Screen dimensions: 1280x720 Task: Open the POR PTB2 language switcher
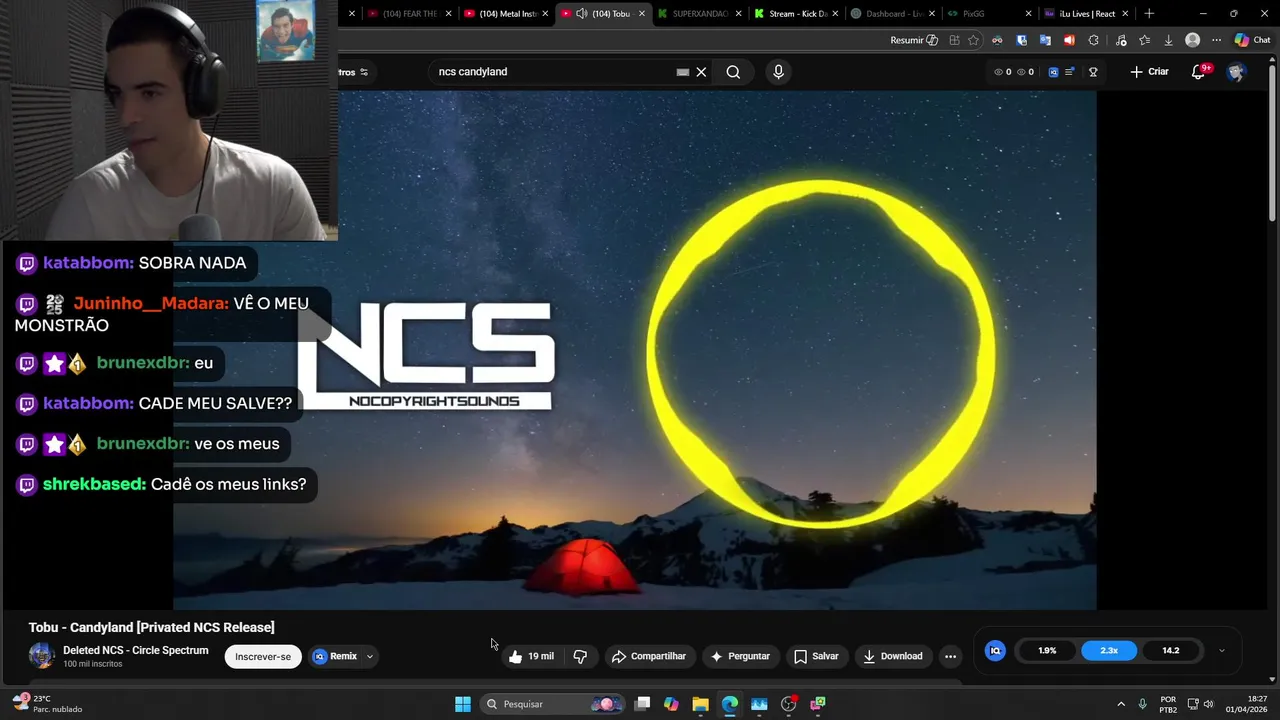point(1168,704)
